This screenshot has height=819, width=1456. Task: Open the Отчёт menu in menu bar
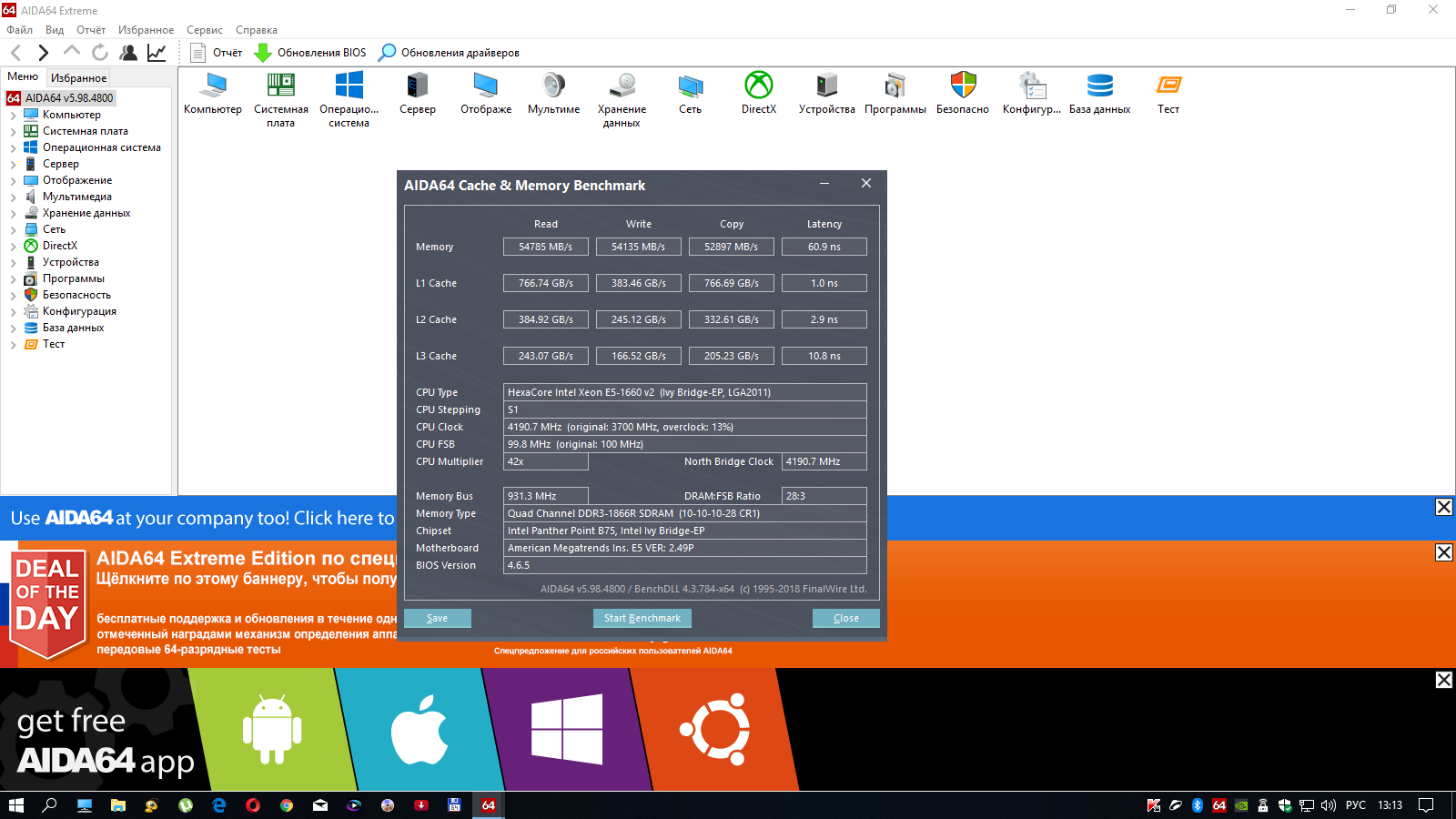[91, 30]
